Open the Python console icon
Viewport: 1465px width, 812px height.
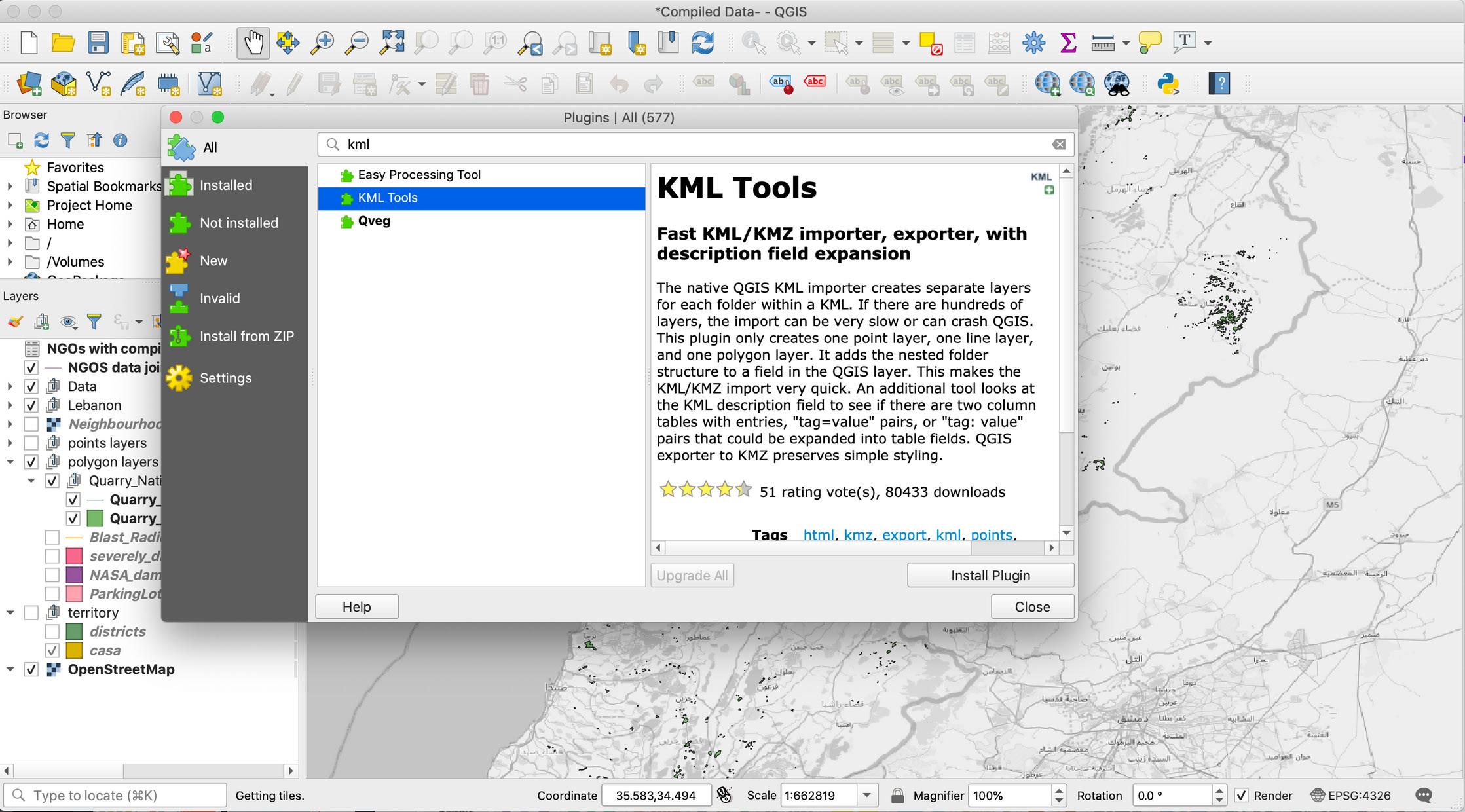(x=1168, y=84)
